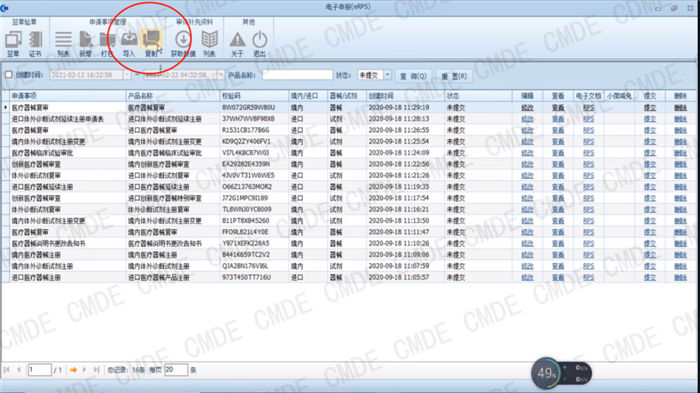Screen dimensions: 700x393
Task: Click 提交 link in 11:09:06 row
Action: pos(650,255)
